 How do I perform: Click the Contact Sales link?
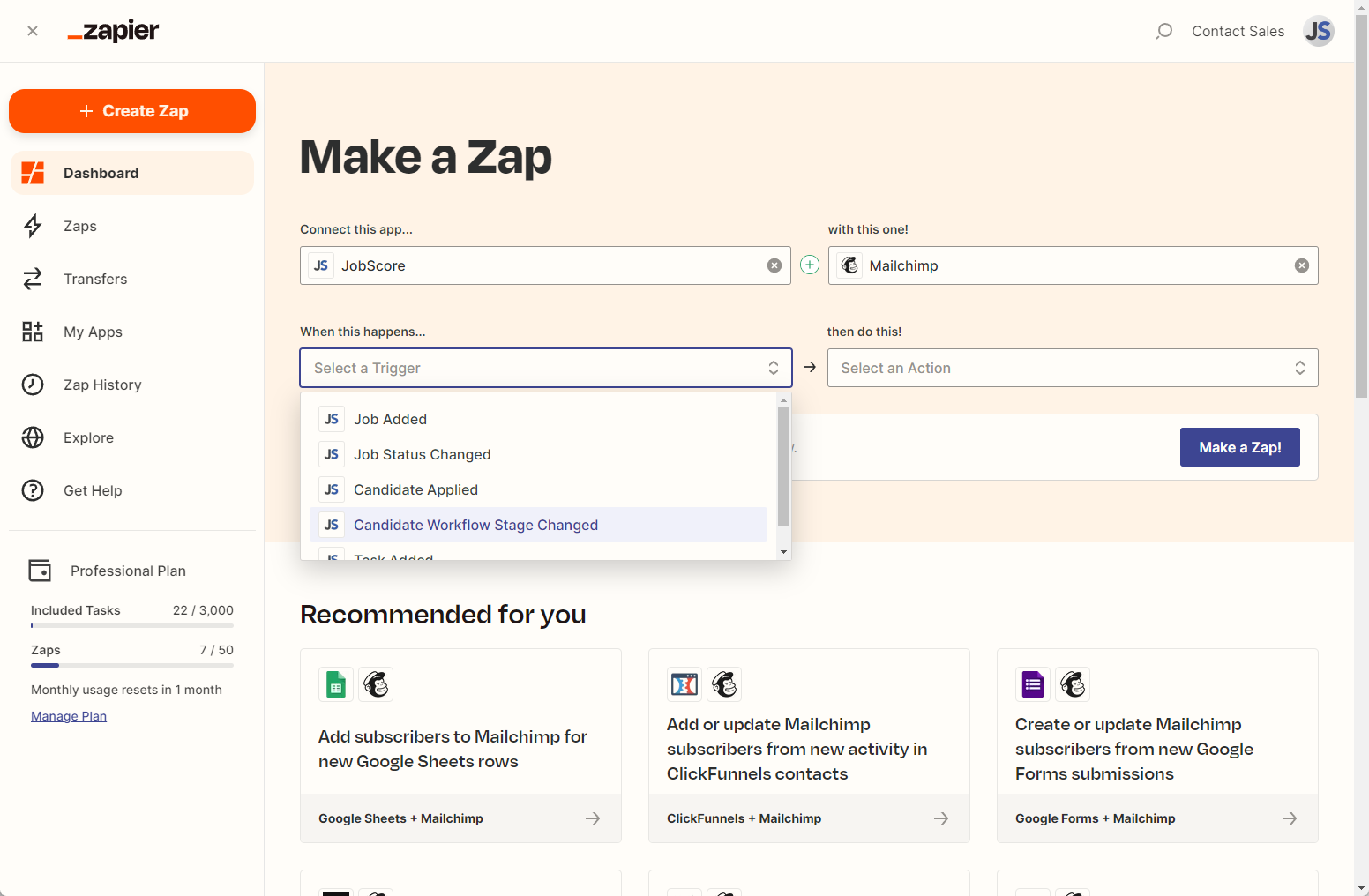pos(1238,31)
